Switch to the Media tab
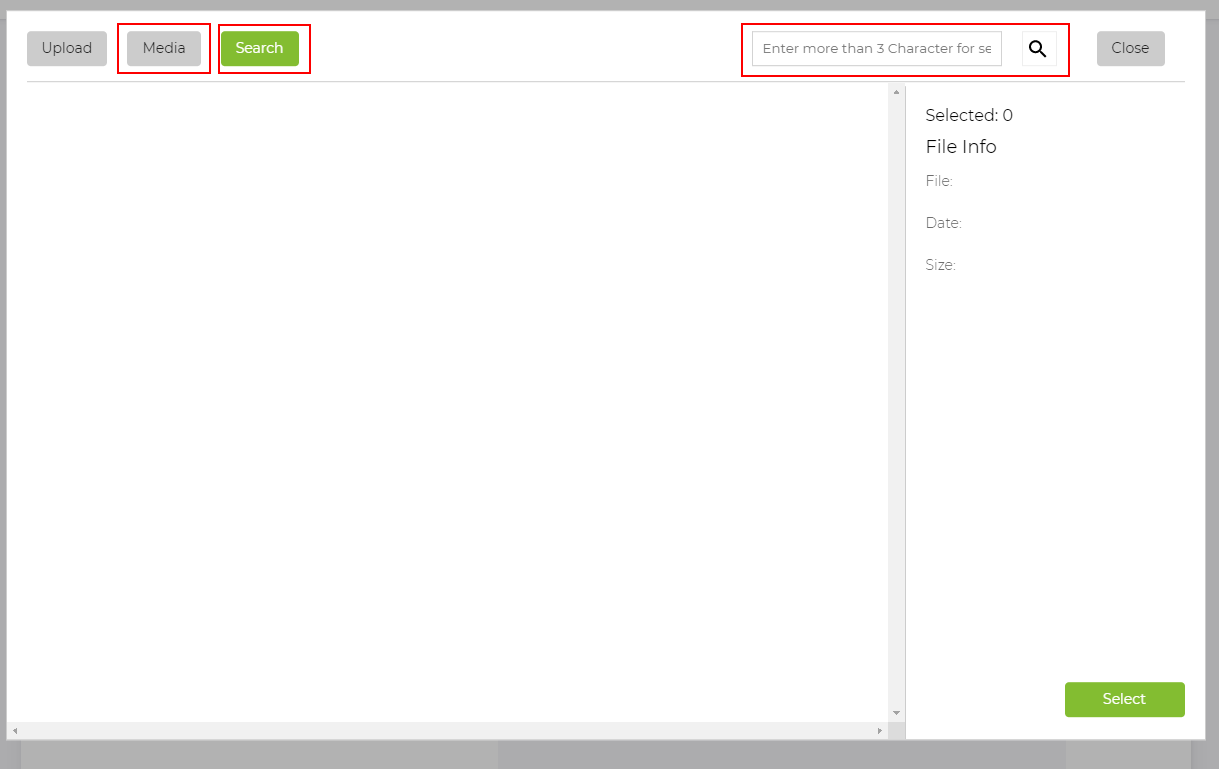The height and width of the screenshot is (769, 1219). coord(164,48)
